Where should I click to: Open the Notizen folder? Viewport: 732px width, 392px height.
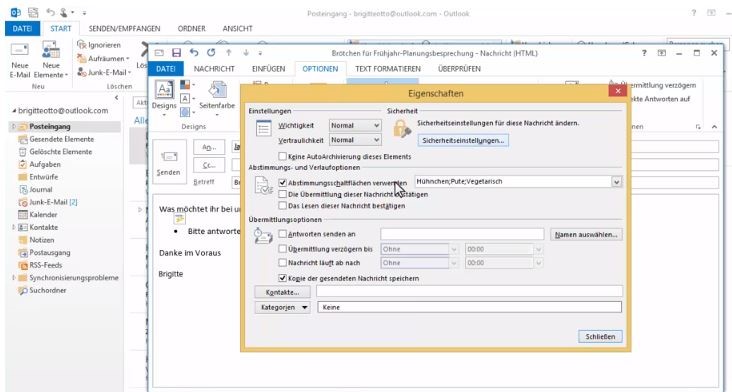(x=42, y=240)
